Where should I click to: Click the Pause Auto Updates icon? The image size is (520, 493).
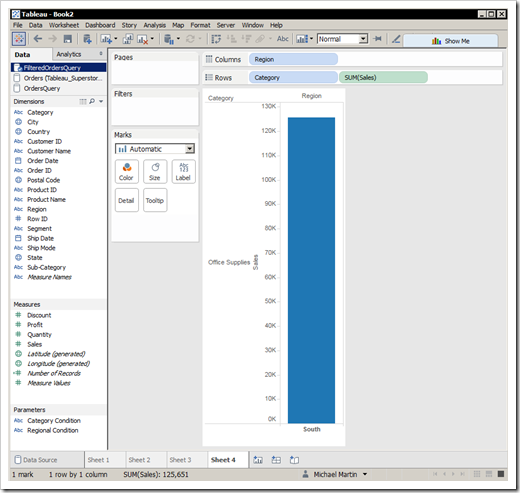[169, 39]
